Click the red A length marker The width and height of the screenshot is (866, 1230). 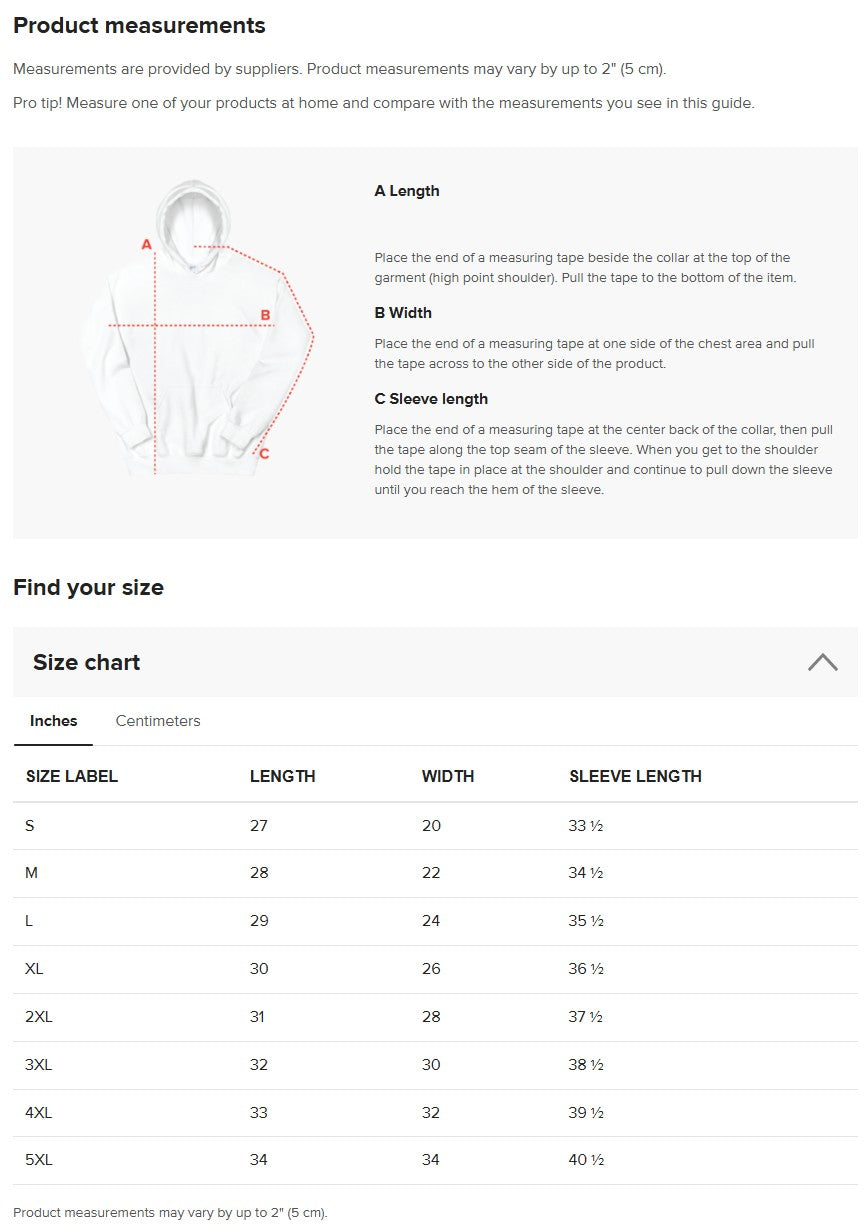[146, 244]
